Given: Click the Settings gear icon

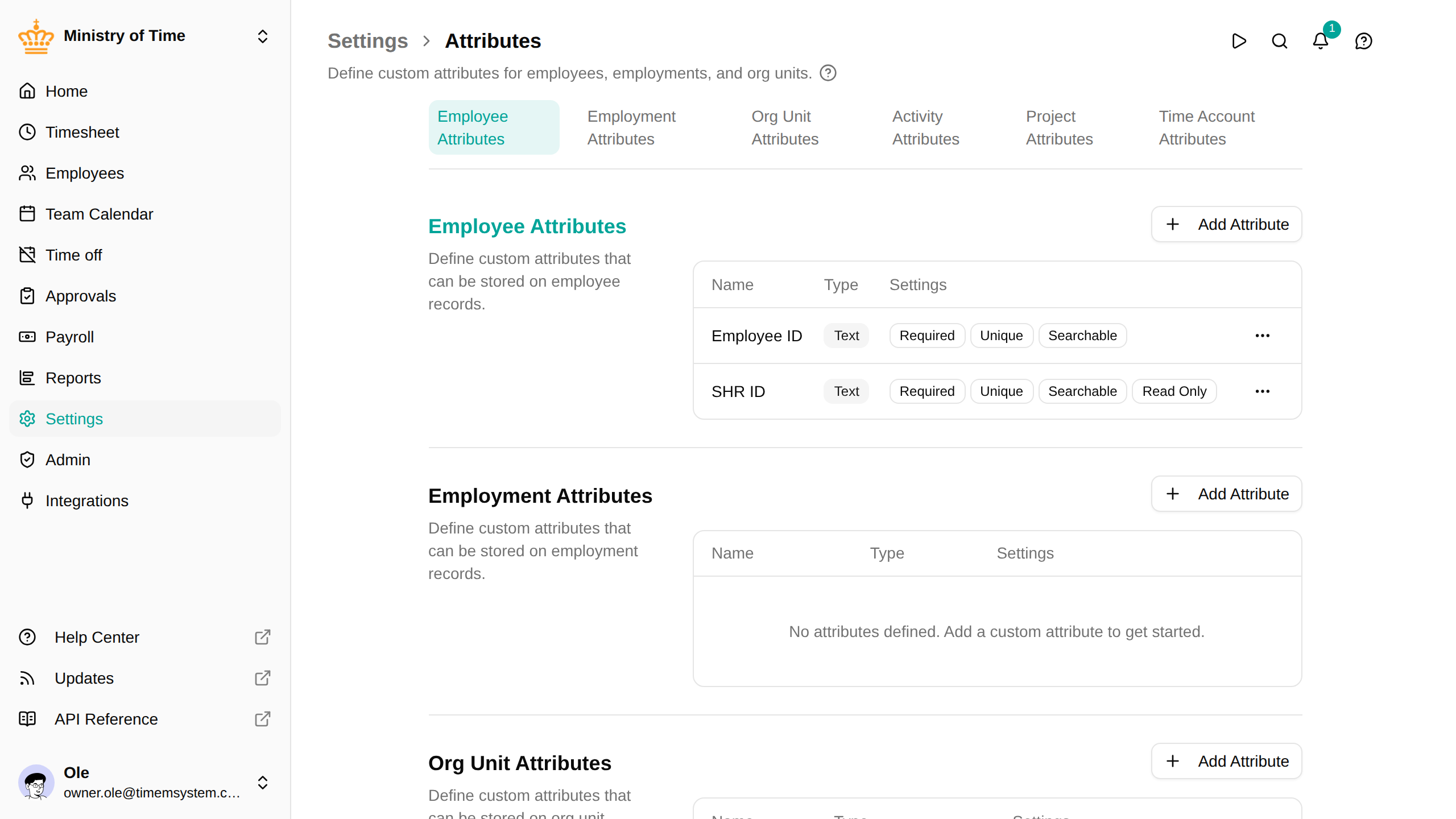Looking at the screenshot, I should point(27,419).
